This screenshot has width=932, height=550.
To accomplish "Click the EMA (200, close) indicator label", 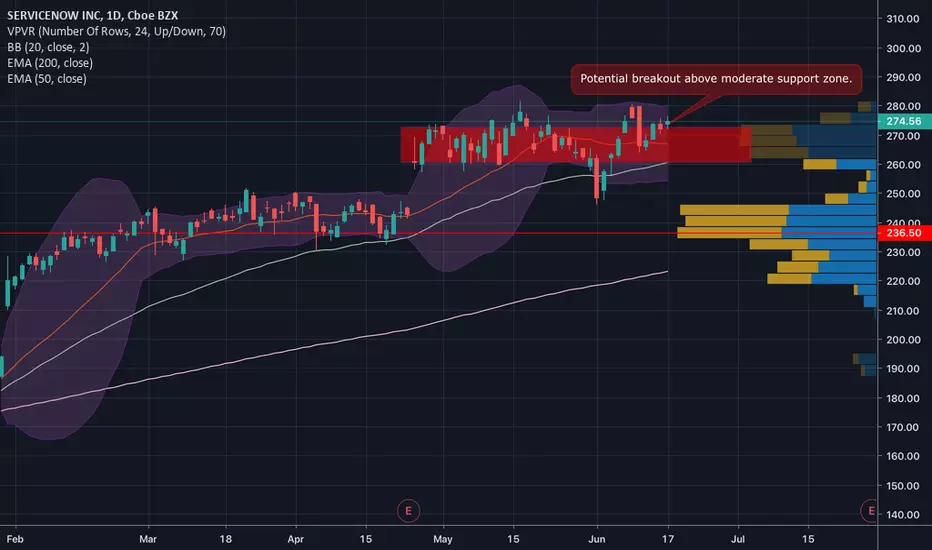I will (50, 63).
